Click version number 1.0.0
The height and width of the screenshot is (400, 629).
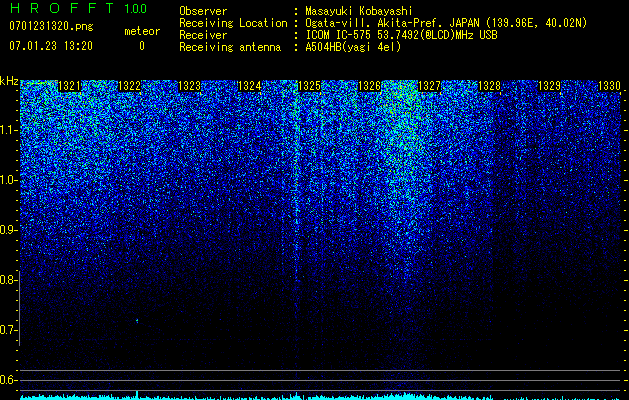[135, 9]
